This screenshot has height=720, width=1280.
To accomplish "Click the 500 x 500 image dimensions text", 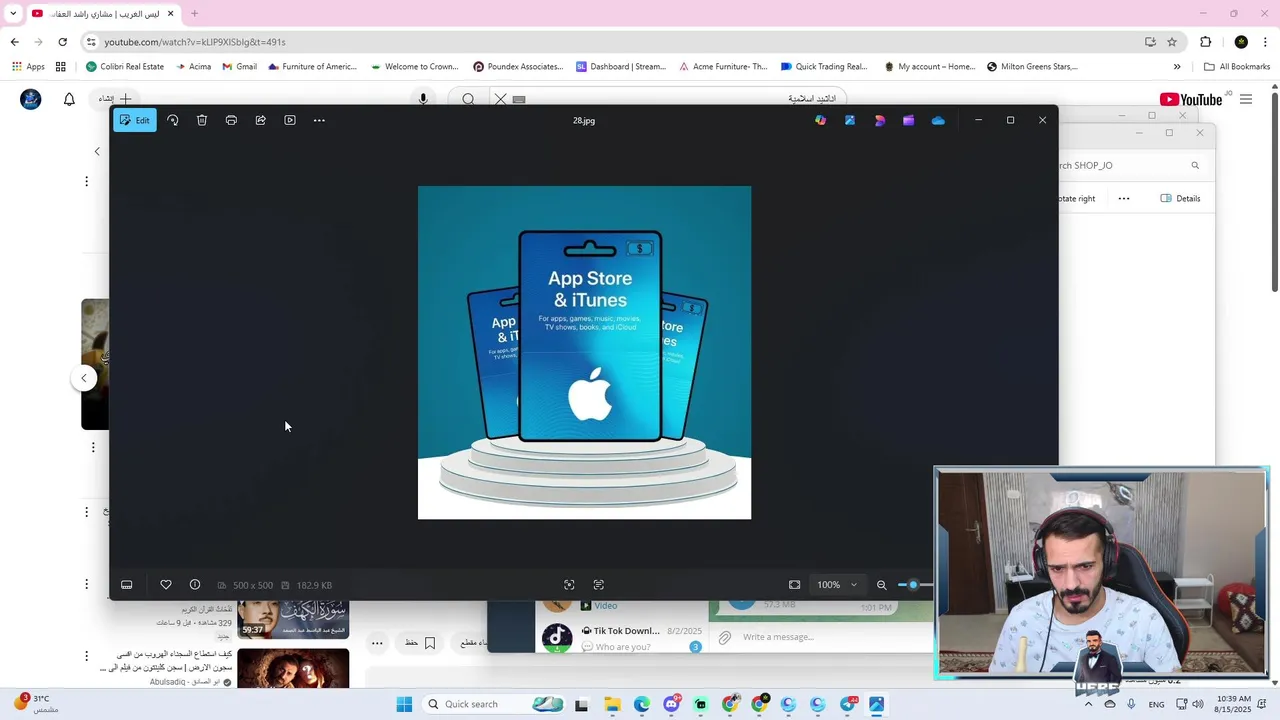I will (x=253, y=585).
